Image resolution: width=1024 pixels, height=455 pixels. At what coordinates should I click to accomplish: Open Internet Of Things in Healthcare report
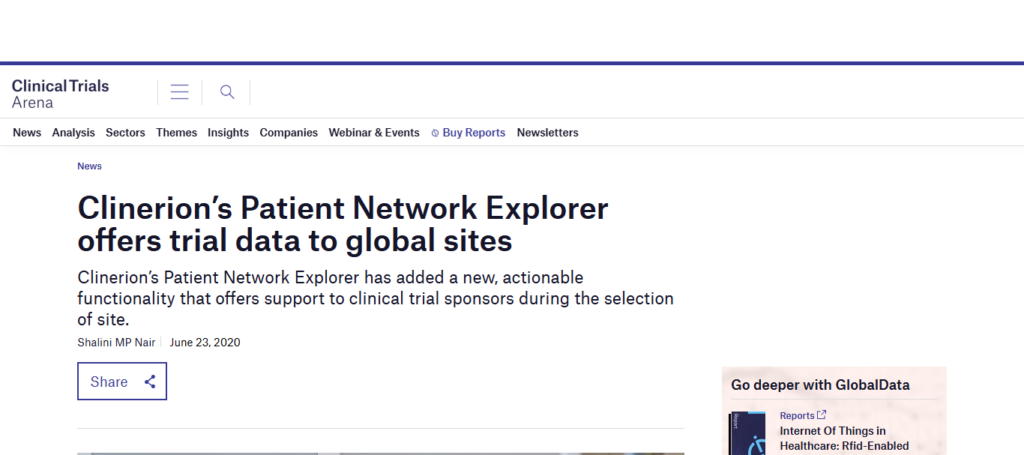coord(844,438)
